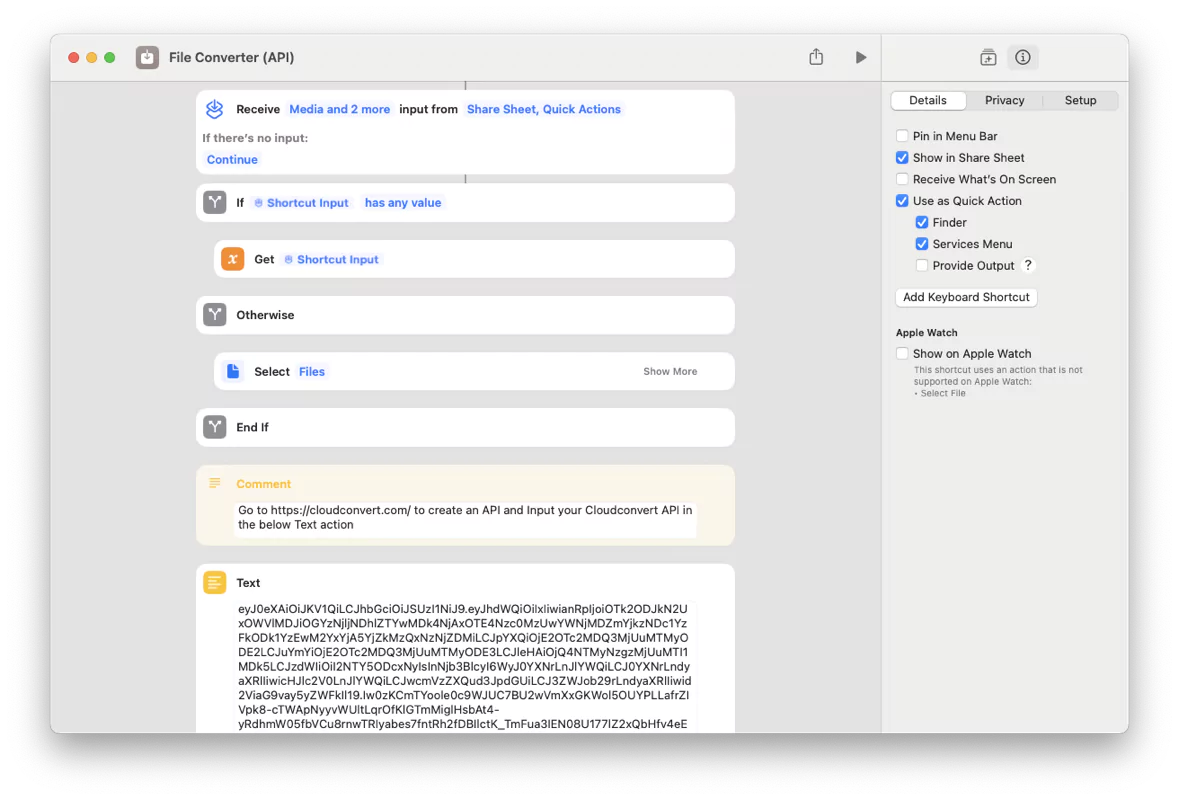Switch to the Privacy tab
Image resolution: width=1179 pixels, height=800 pixels.
tap(1004, 100)
